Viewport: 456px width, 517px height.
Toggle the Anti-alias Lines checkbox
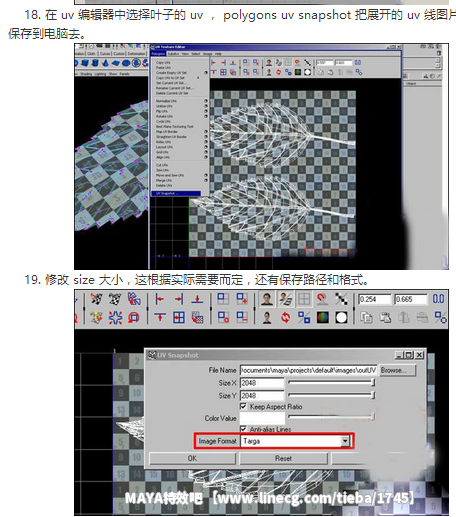pos(243,429)
